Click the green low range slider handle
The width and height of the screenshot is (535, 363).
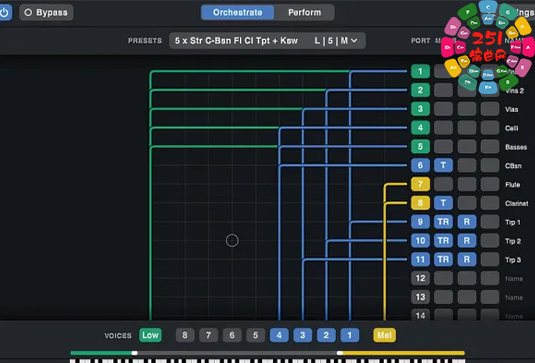pos(134,353)
